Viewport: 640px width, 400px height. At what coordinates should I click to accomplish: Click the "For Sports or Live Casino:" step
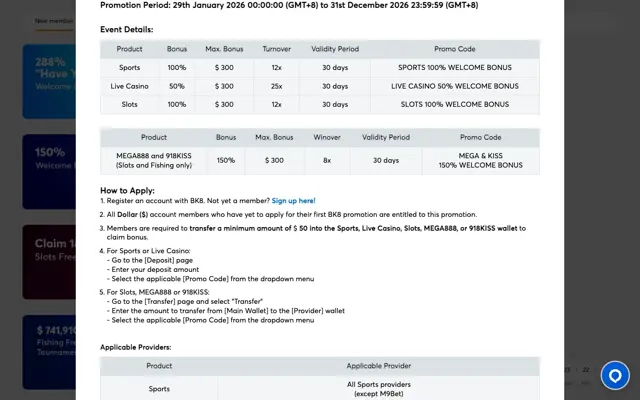tap(148, 251)
